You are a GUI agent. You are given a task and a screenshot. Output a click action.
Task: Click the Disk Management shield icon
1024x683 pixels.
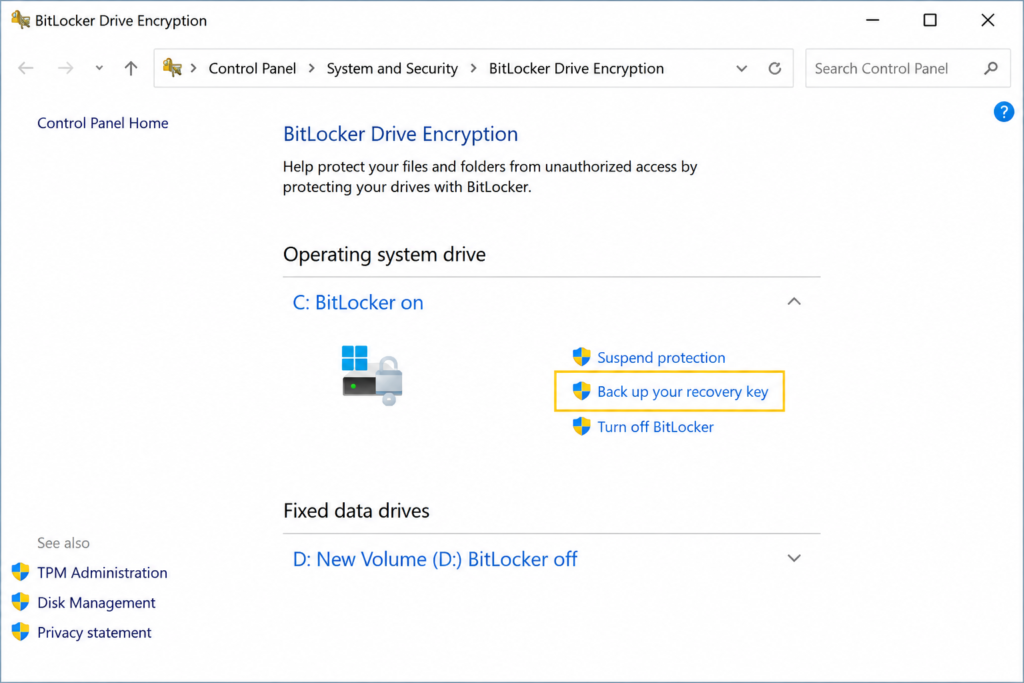tap(20, 601)
